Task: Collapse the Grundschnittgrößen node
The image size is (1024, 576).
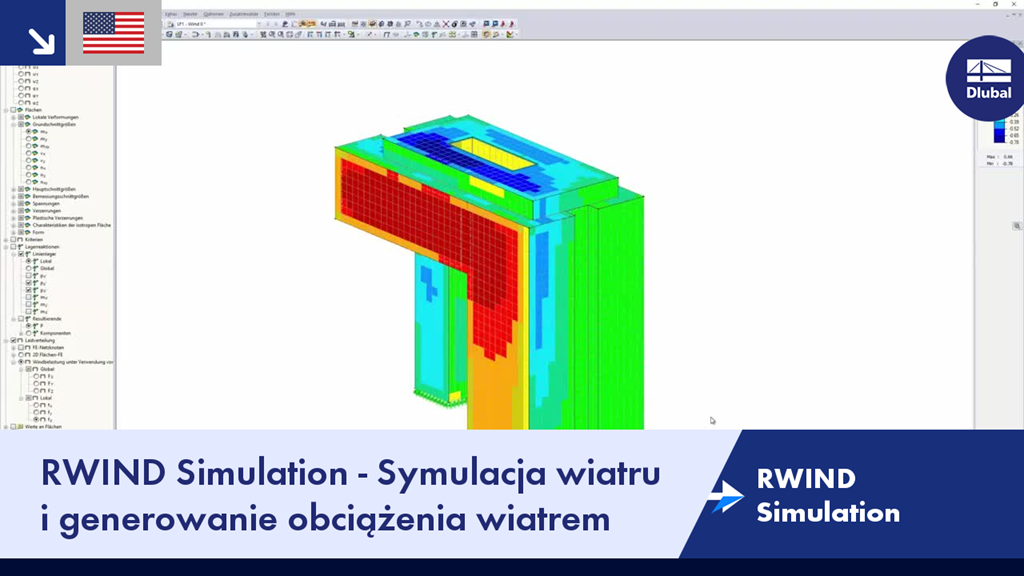Action: tap(14, 124)
